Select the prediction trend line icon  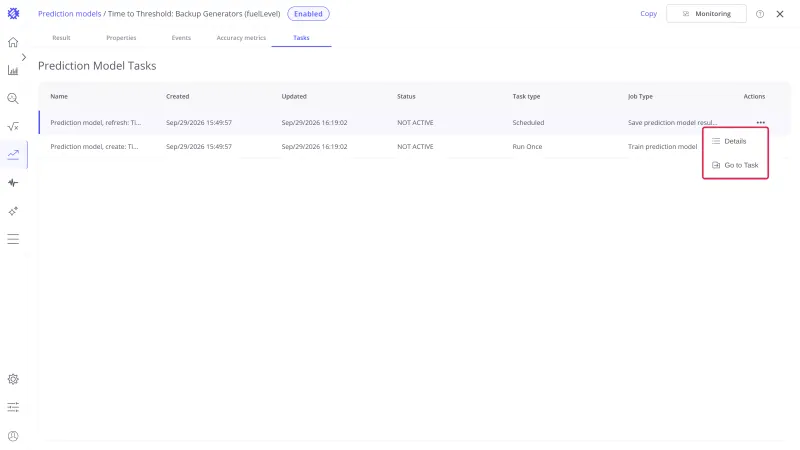coord(13,154)
